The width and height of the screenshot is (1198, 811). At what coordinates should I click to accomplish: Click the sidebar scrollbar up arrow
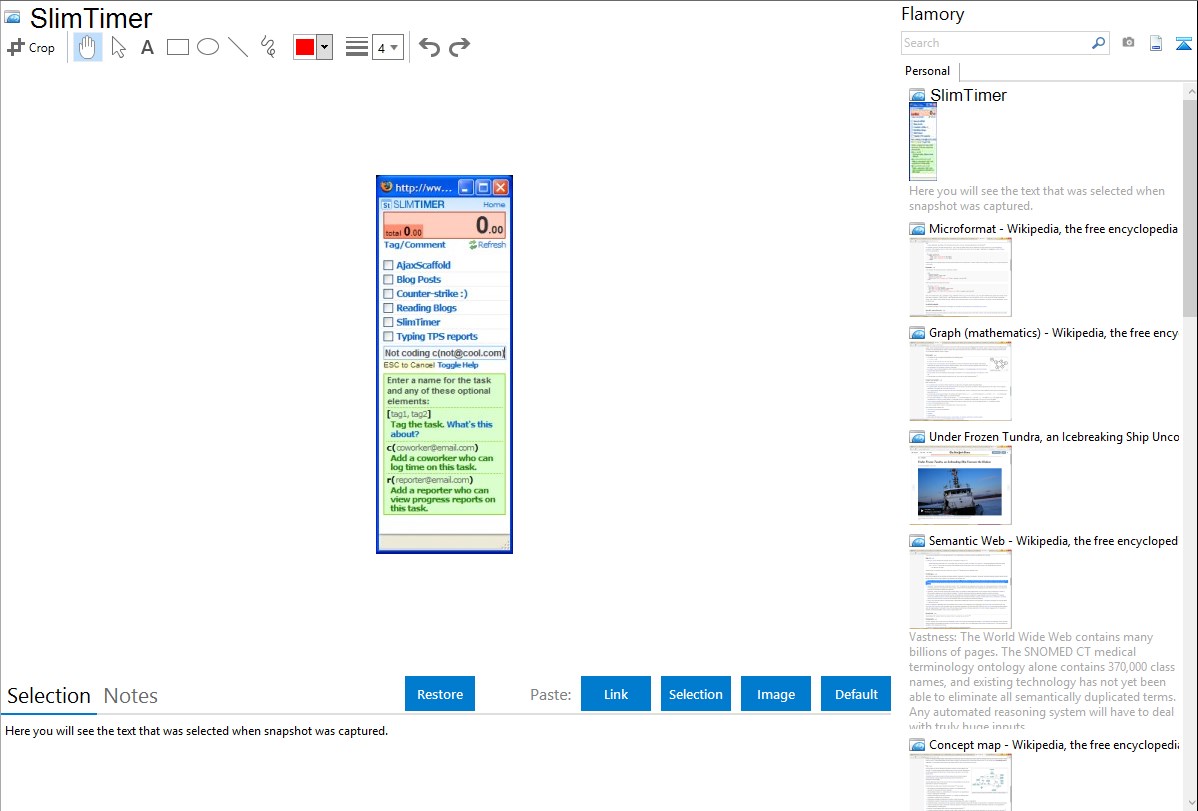point(1190,91)
